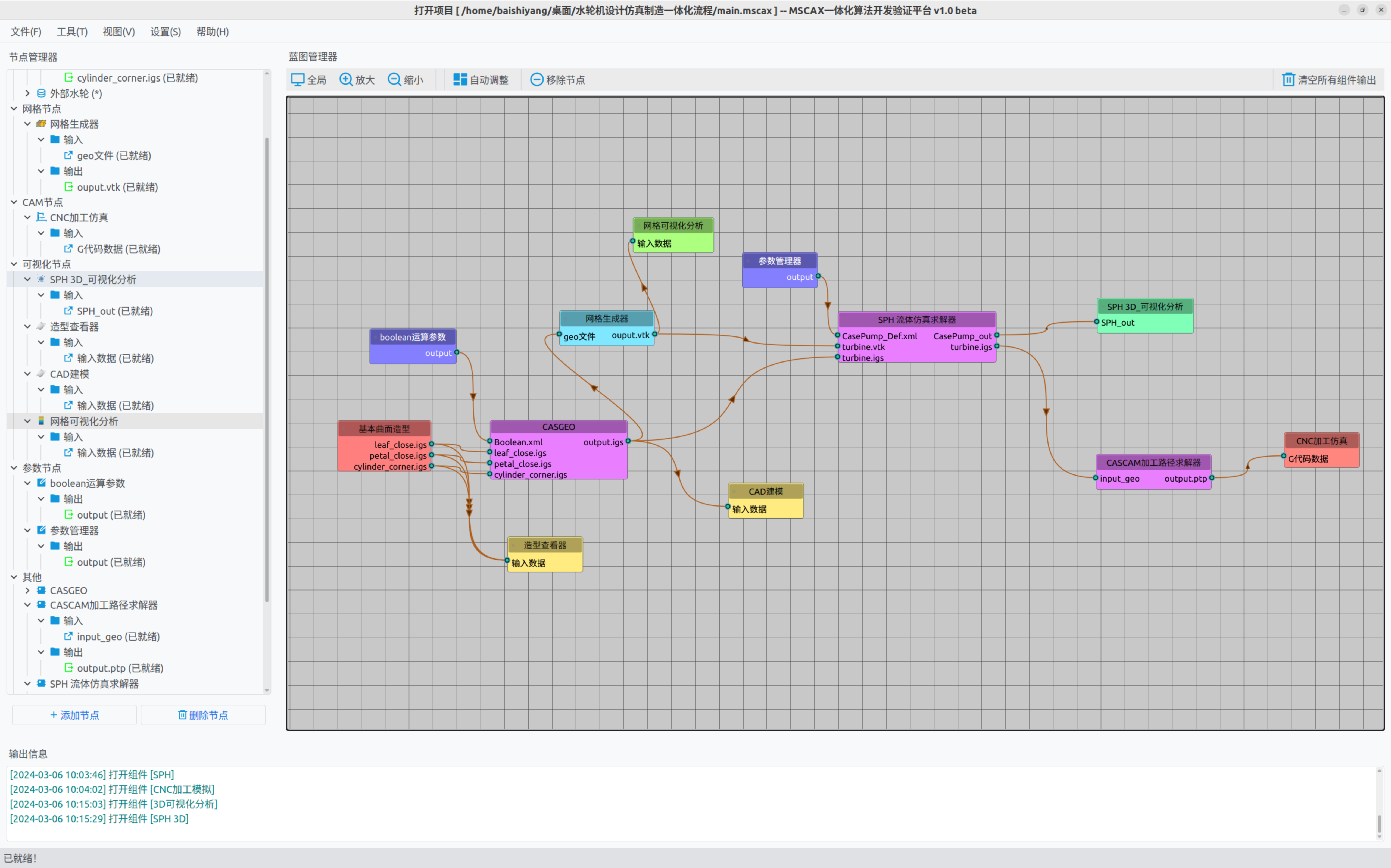This screenshot has height=868, width=1391.
Task: Open the 视图(V) menu
Action: [118, 32]
